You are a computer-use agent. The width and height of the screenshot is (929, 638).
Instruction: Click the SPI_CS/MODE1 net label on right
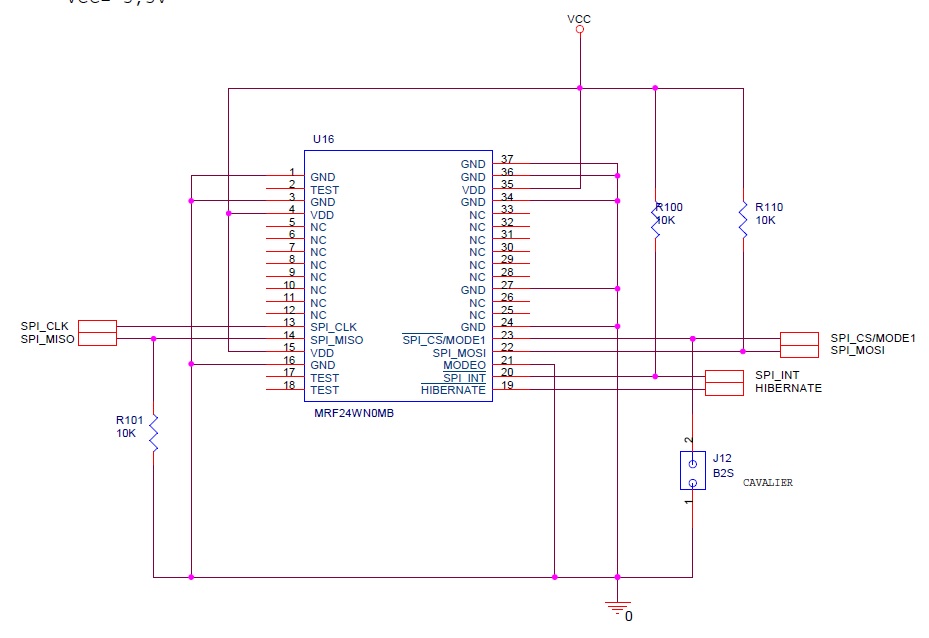pyautogui.click(x=873, y=338)
